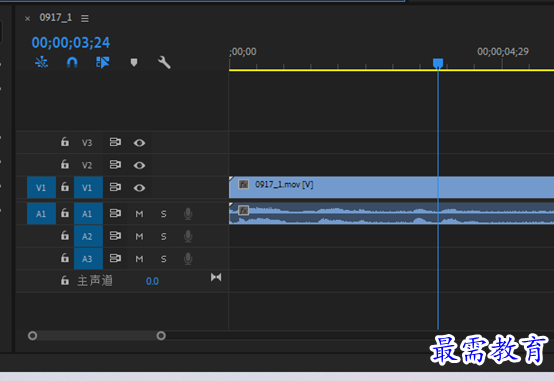Image resolution: width=554 pixels, height=381 pixels.
Task: Click the 00;00;03;24 playhead timecode
Action: click(71, 43)
